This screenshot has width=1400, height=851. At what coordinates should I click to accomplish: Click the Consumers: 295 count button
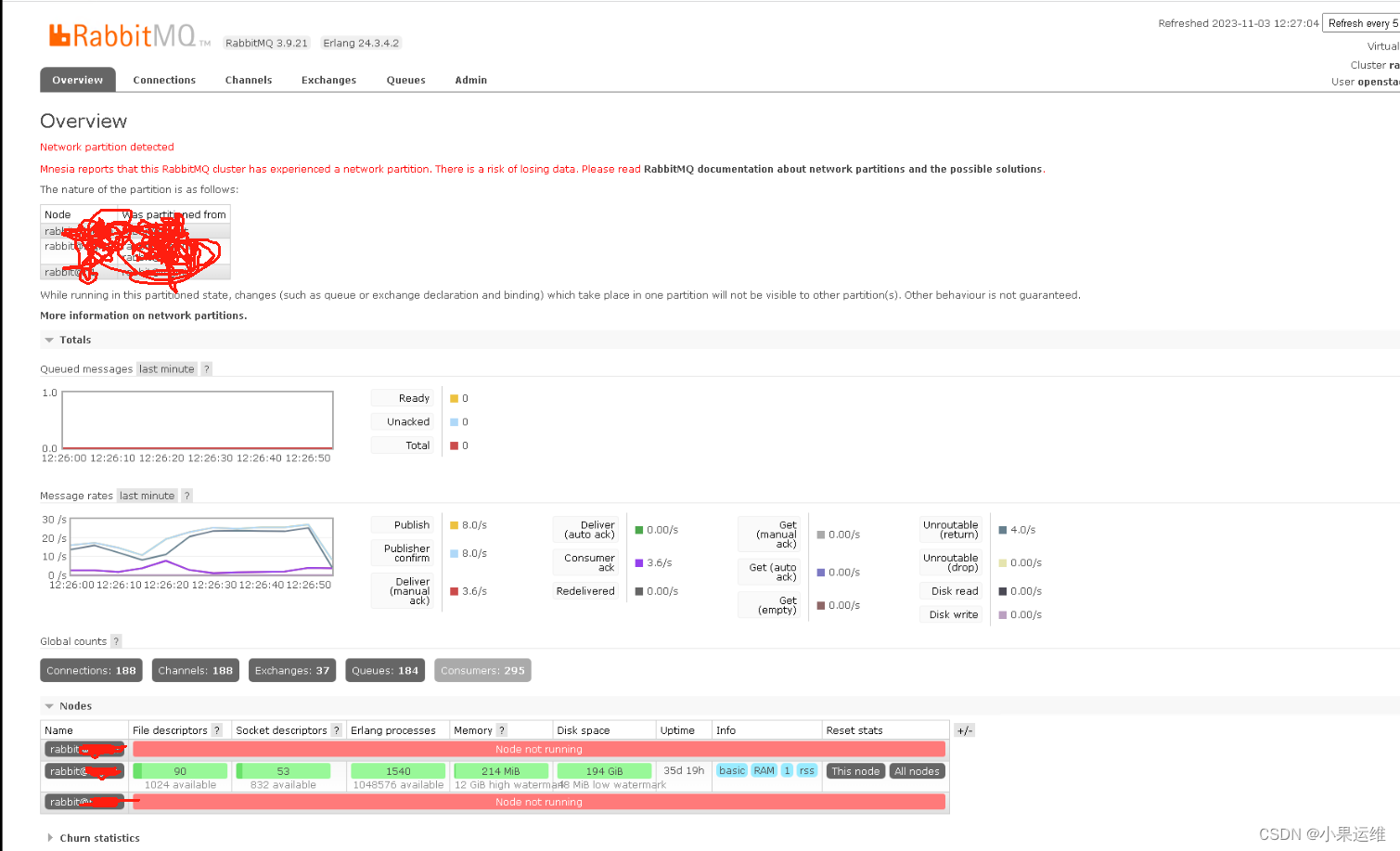point(482,670)
